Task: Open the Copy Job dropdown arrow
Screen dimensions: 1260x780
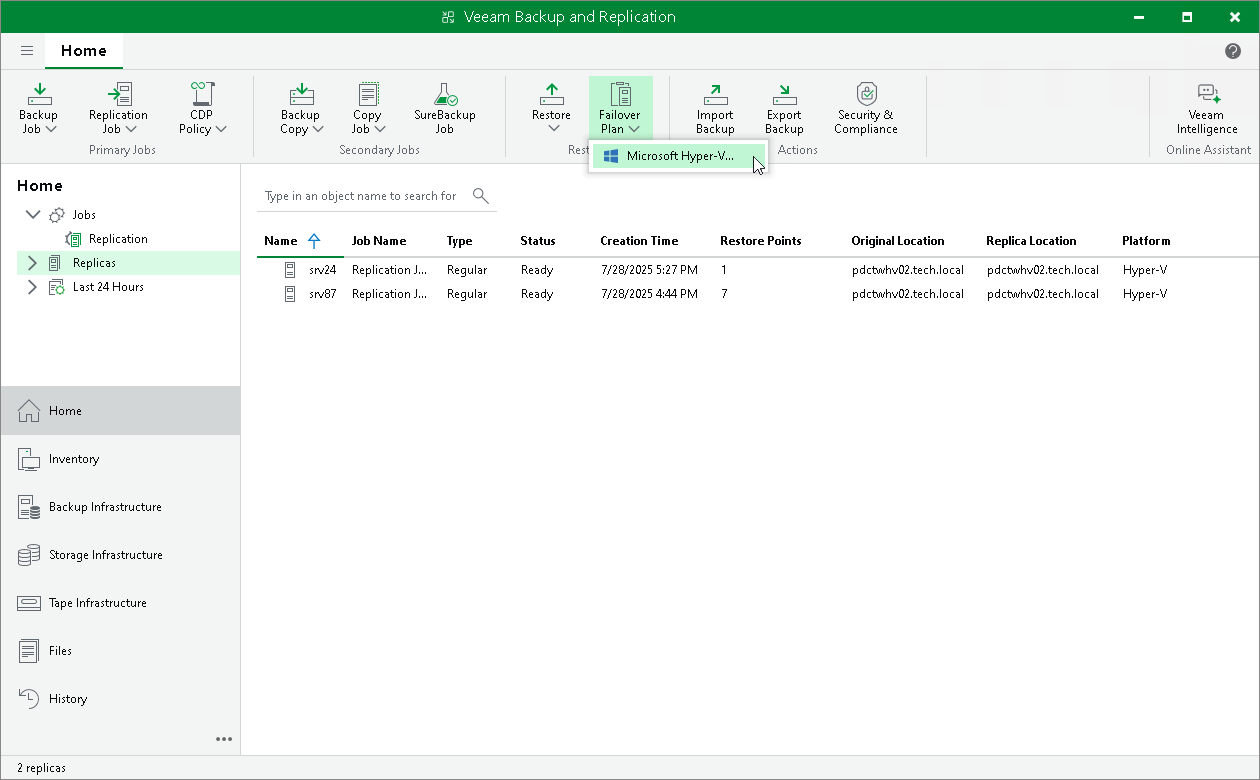Action: point(380,129)
